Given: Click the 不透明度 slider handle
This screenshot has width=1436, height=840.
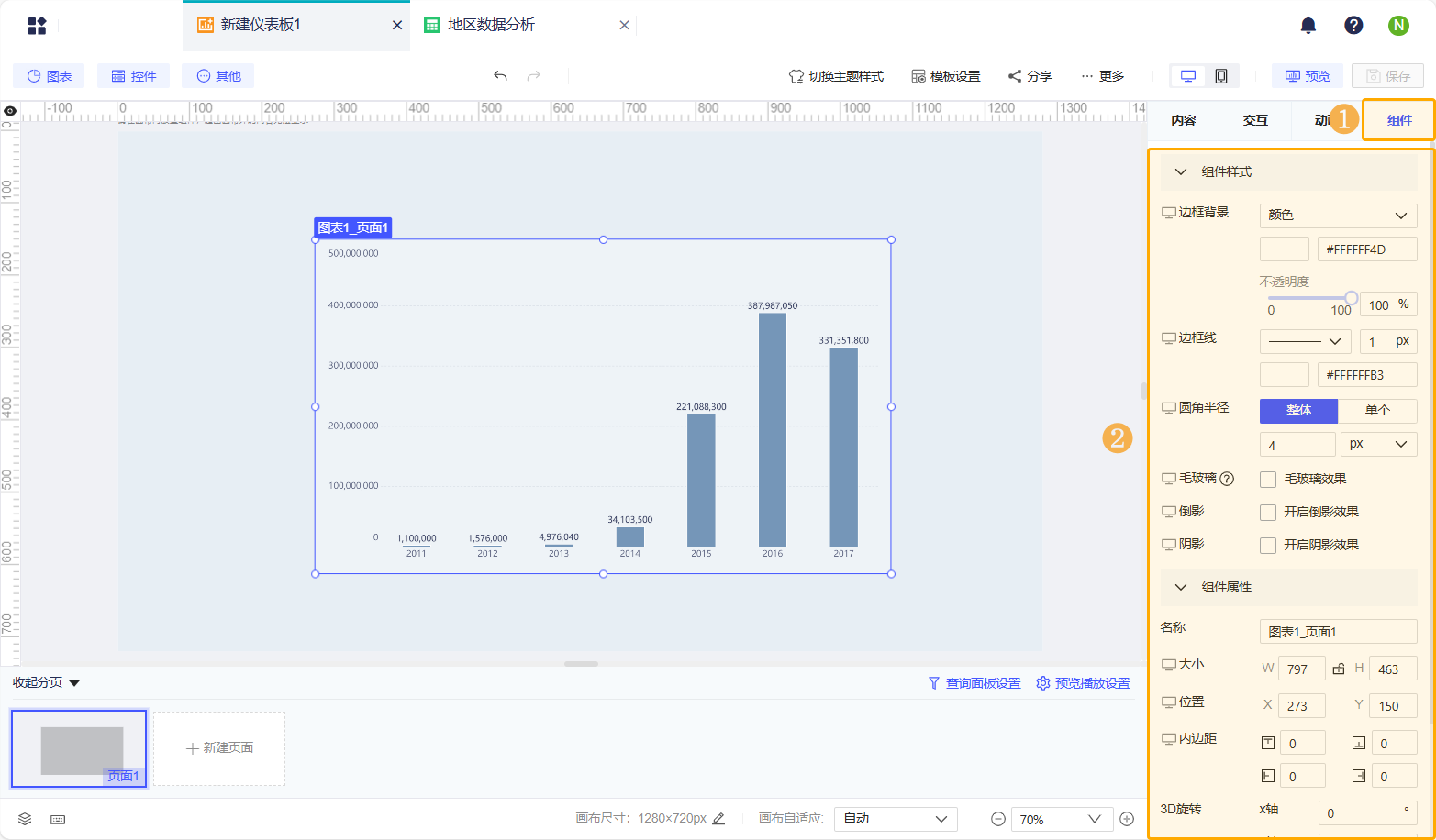Looking at the screenshot, I should tap(1351, 298).
